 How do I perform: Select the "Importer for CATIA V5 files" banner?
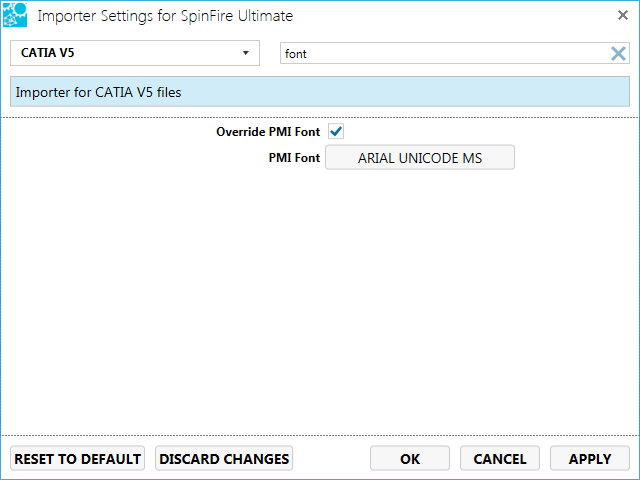tap(320, 93)
